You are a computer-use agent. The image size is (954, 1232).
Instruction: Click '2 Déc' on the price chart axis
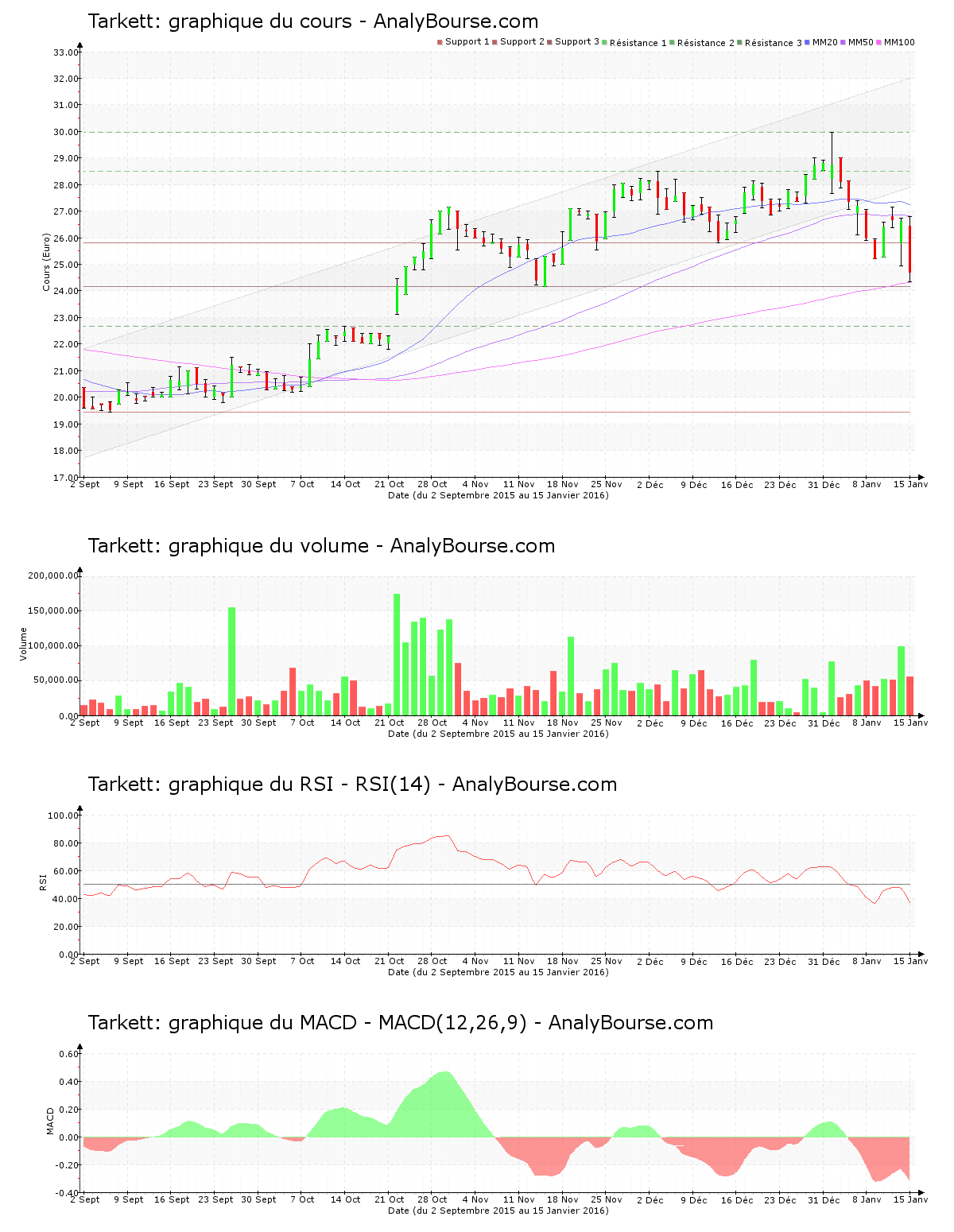pos(650,484)
